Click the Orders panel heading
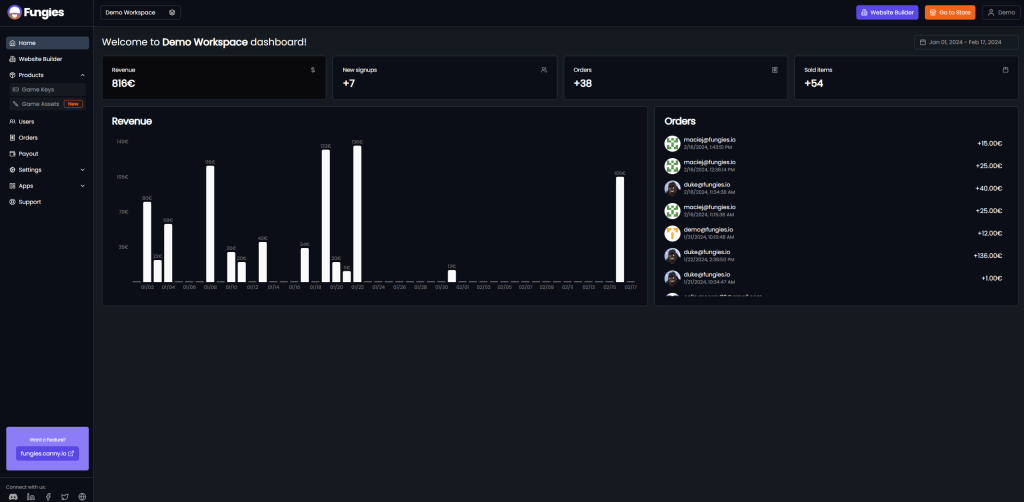This screenshot has height=502, width=1024. point(680,121)
